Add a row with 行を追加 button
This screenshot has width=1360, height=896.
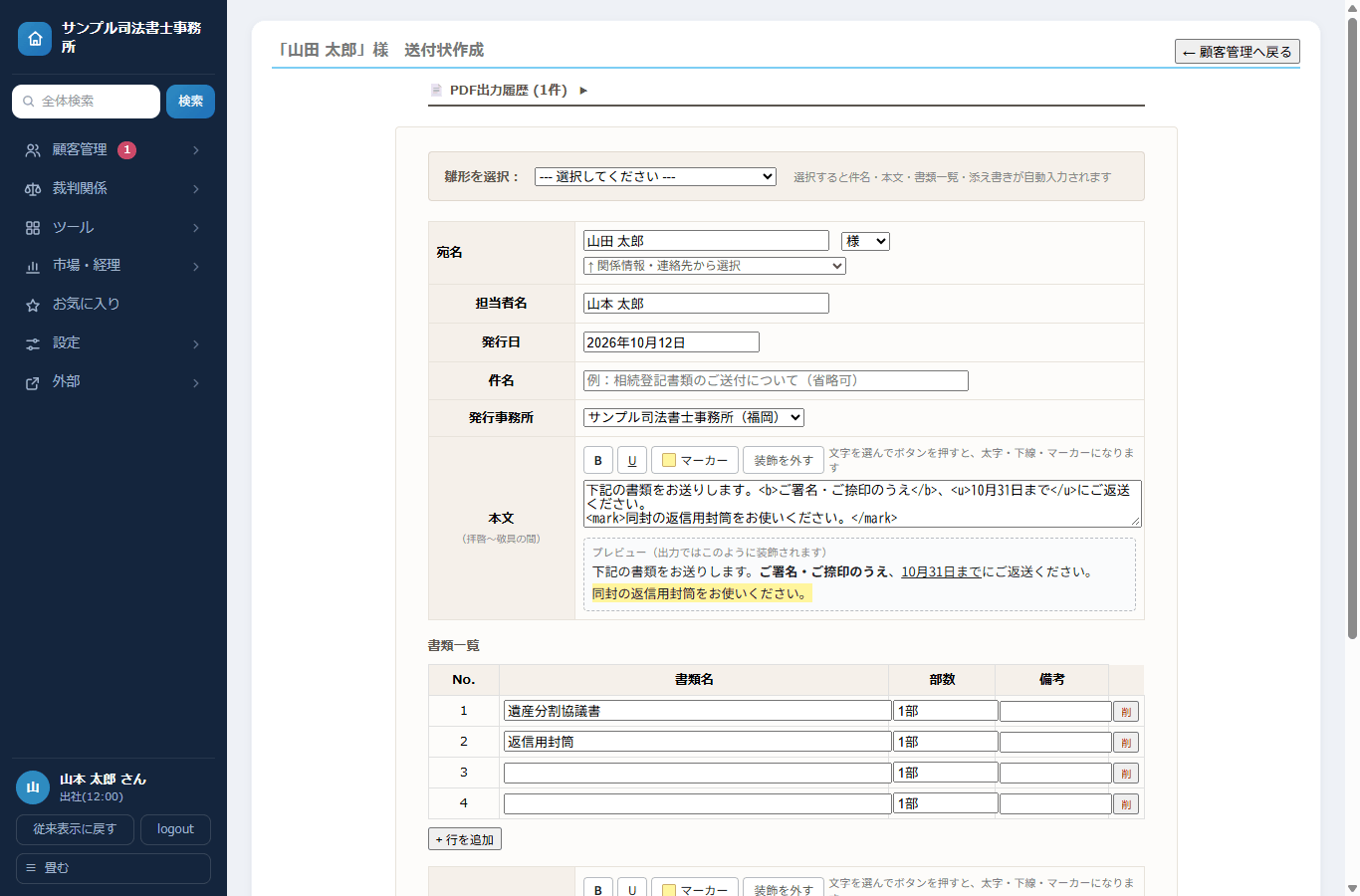(x=465, y=839)
